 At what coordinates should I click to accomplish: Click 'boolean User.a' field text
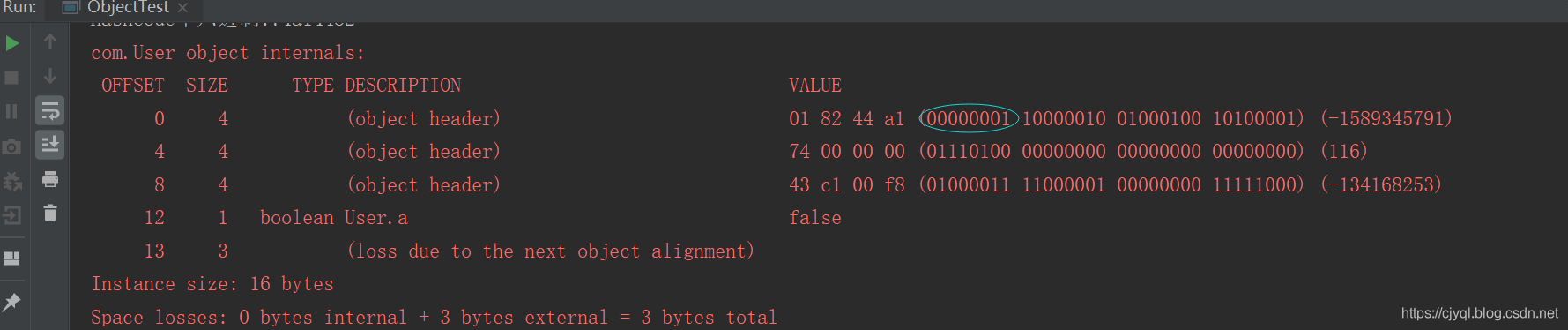(334, 218)
